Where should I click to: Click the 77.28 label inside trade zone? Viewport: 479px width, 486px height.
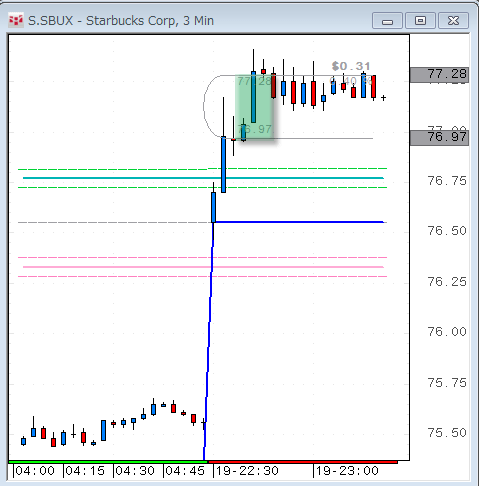pos(254,81)
